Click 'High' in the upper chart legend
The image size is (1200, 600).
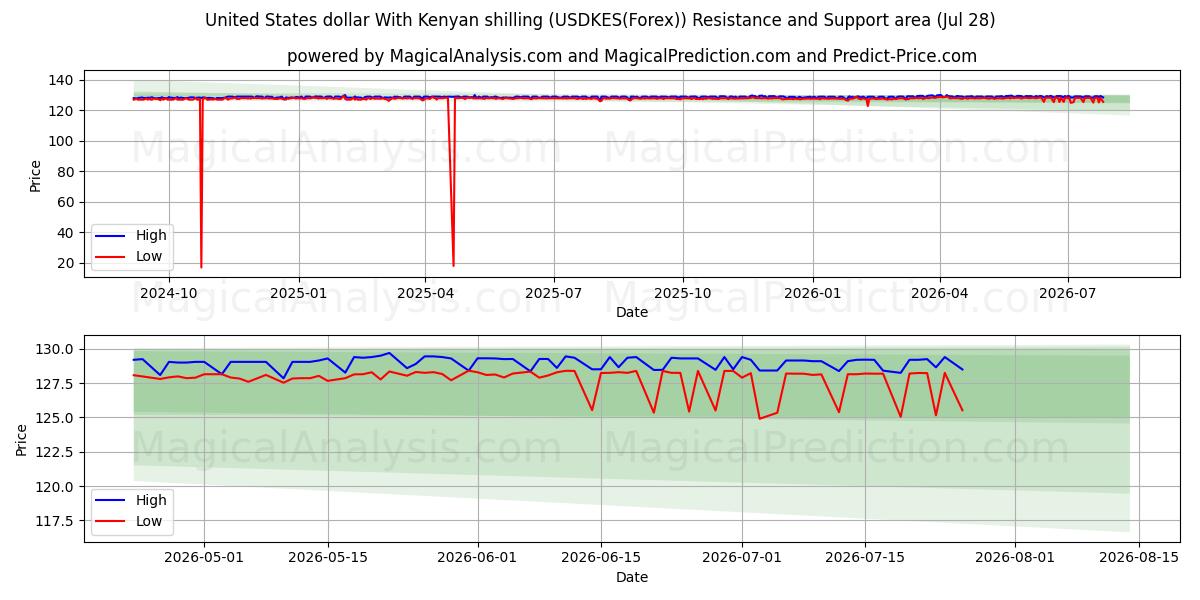click(151, 236)
